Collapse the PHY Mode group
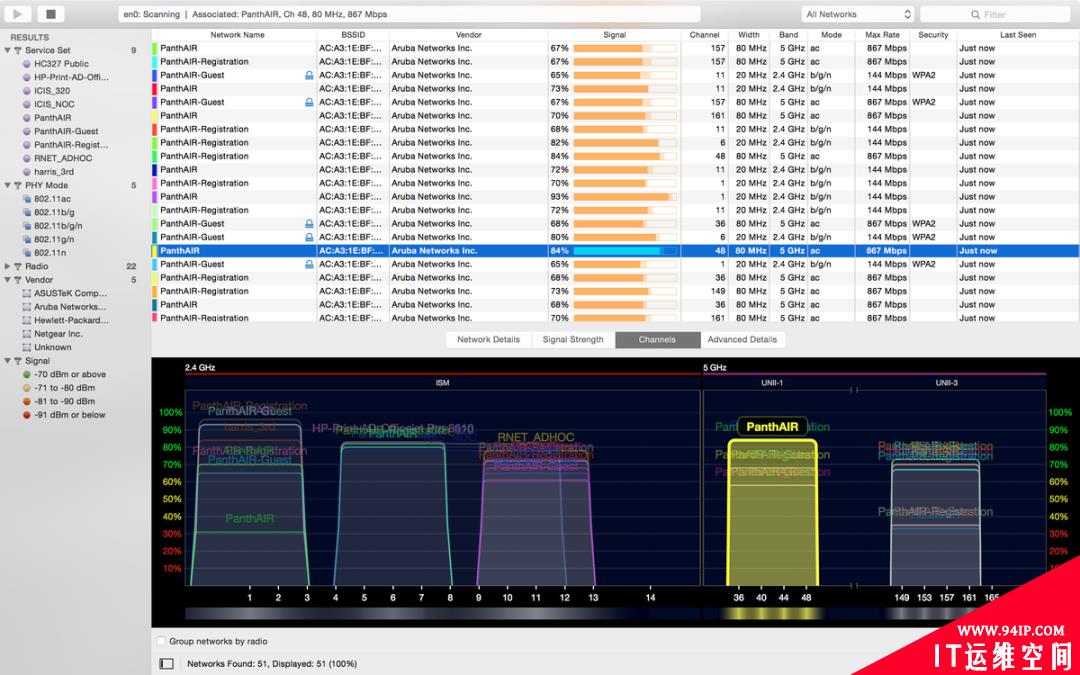Image resolution: width=1080 pixels, height=675 pixels. (x=8, y=185)
